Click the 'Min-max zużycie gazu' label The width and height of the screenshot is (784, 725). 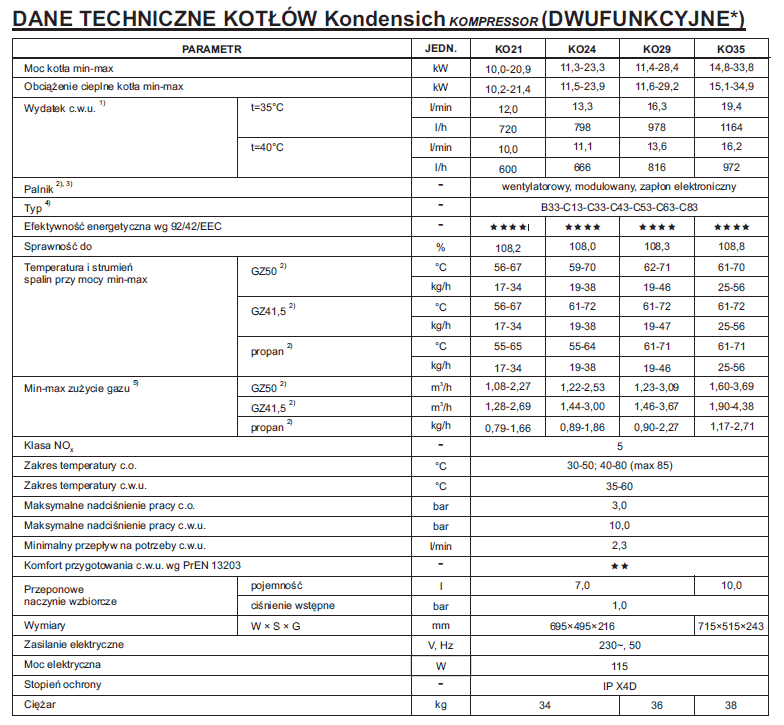point(77,388)
